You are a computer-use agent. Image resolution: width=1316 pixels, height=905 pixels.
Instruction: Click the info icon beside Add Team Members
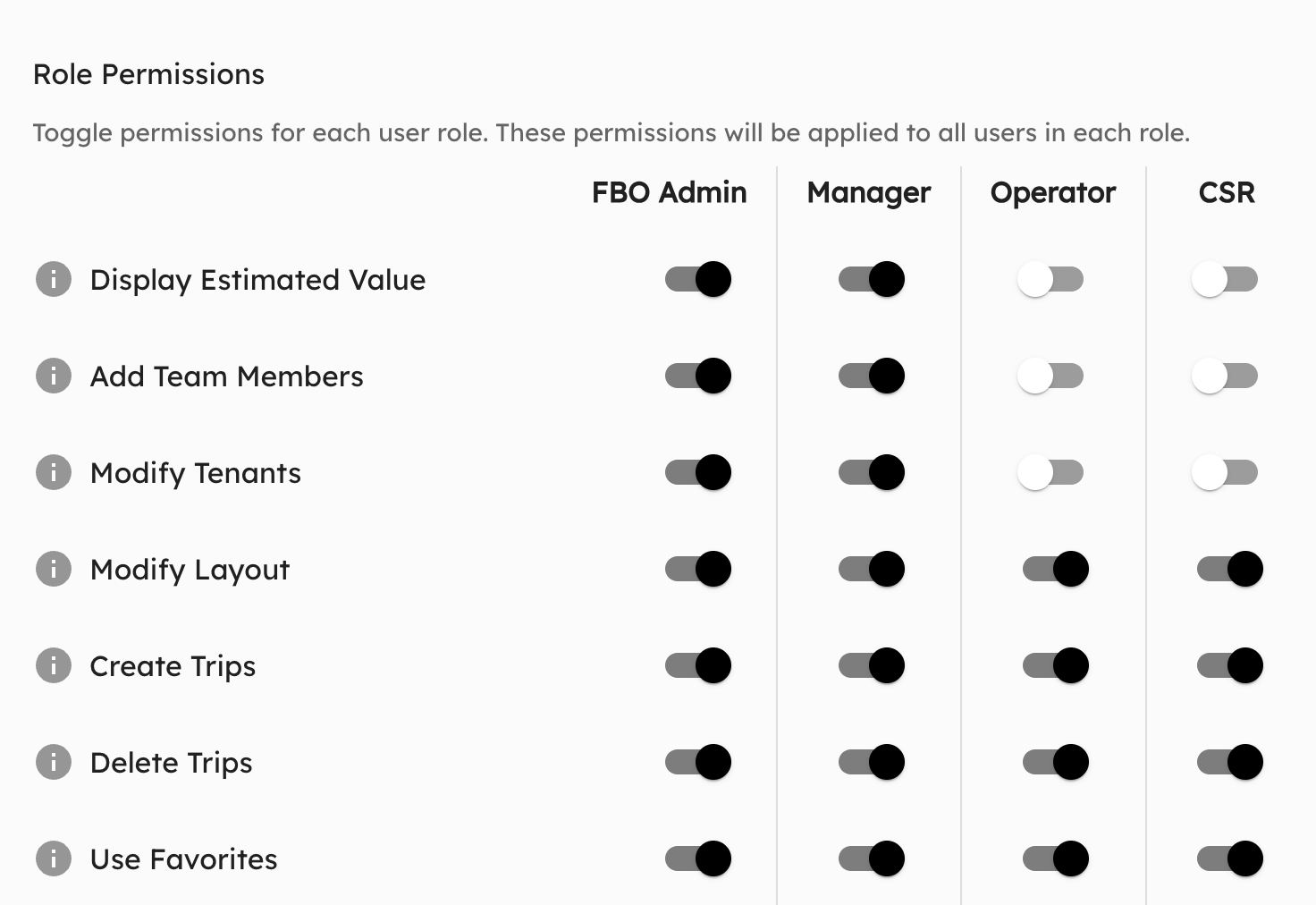coord(53,376)
